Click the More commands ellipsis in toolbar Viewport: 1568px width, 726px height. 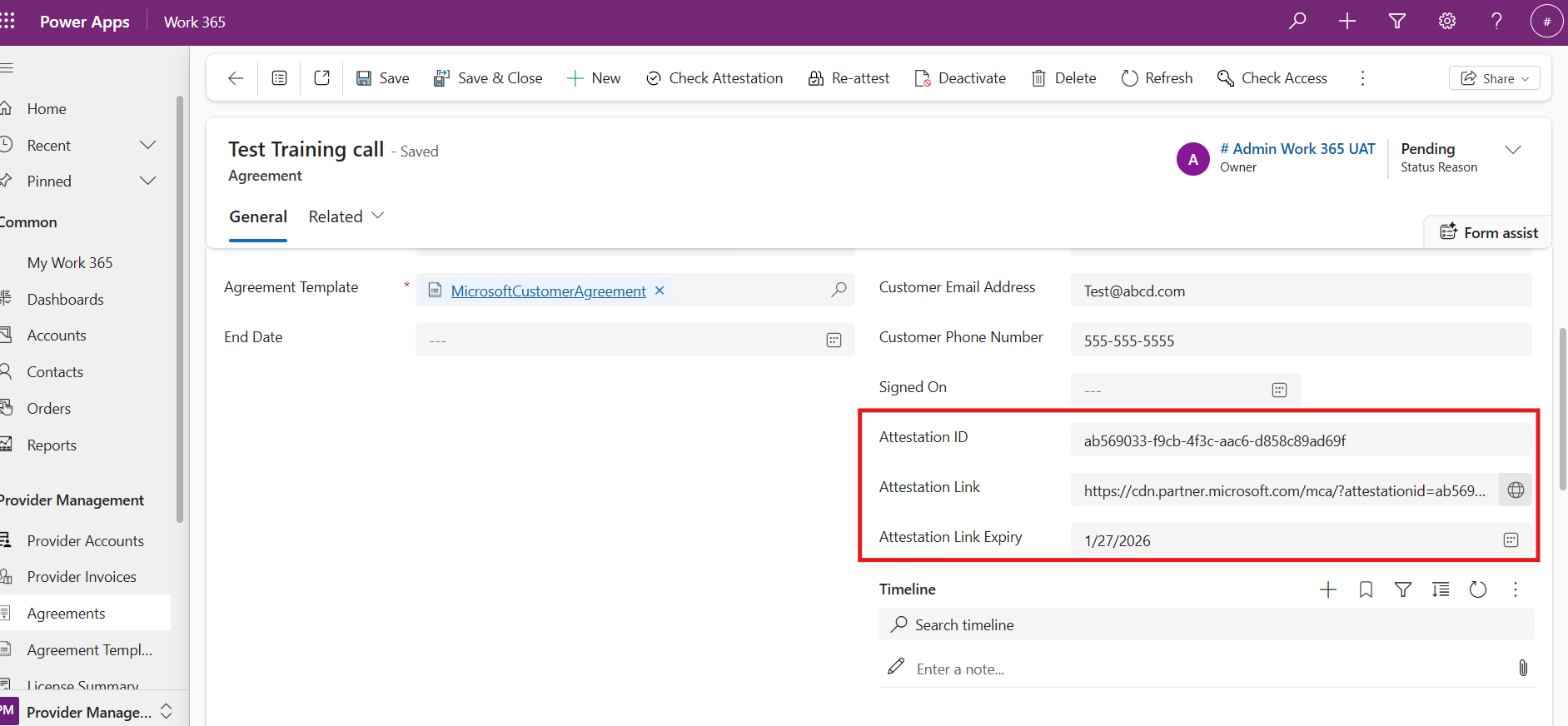pos(1362,78)
